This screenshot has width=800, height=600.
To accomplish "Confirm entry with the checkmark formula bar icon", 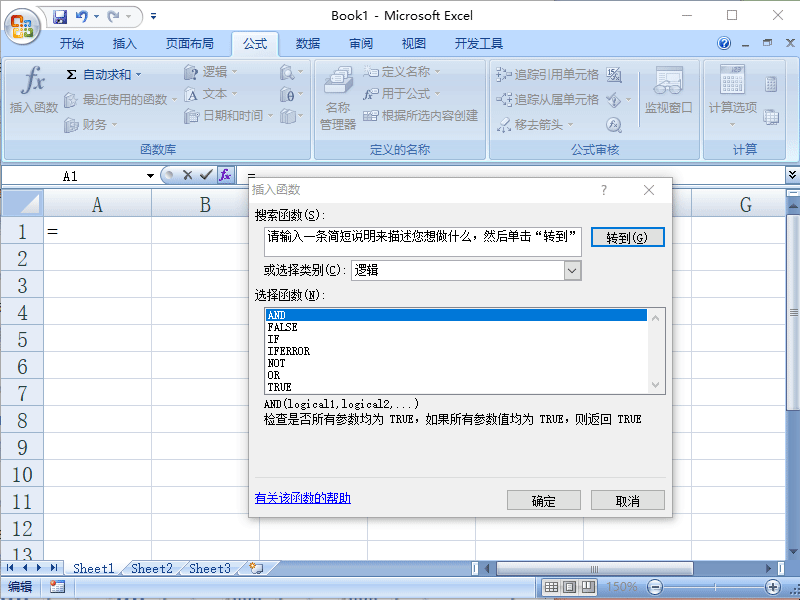I will [206, 176].
